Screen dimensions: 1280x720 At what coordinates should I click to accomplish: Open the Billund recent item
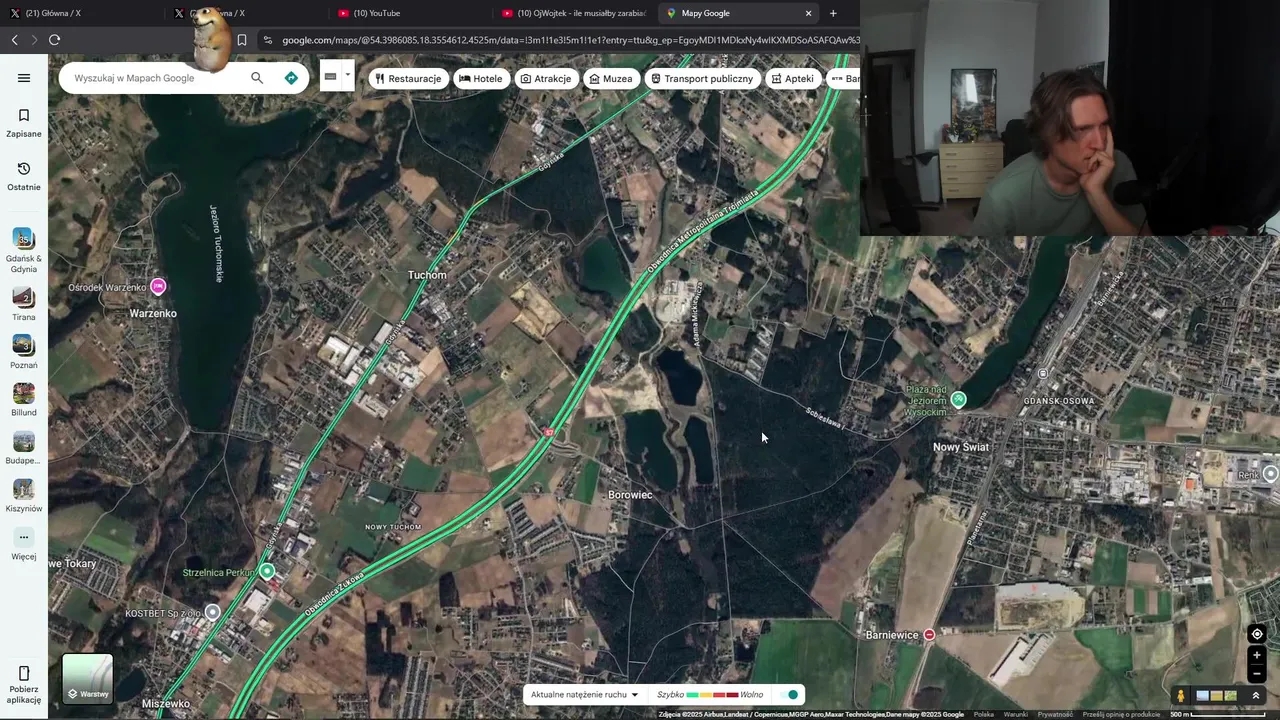(x=24, y=400)
